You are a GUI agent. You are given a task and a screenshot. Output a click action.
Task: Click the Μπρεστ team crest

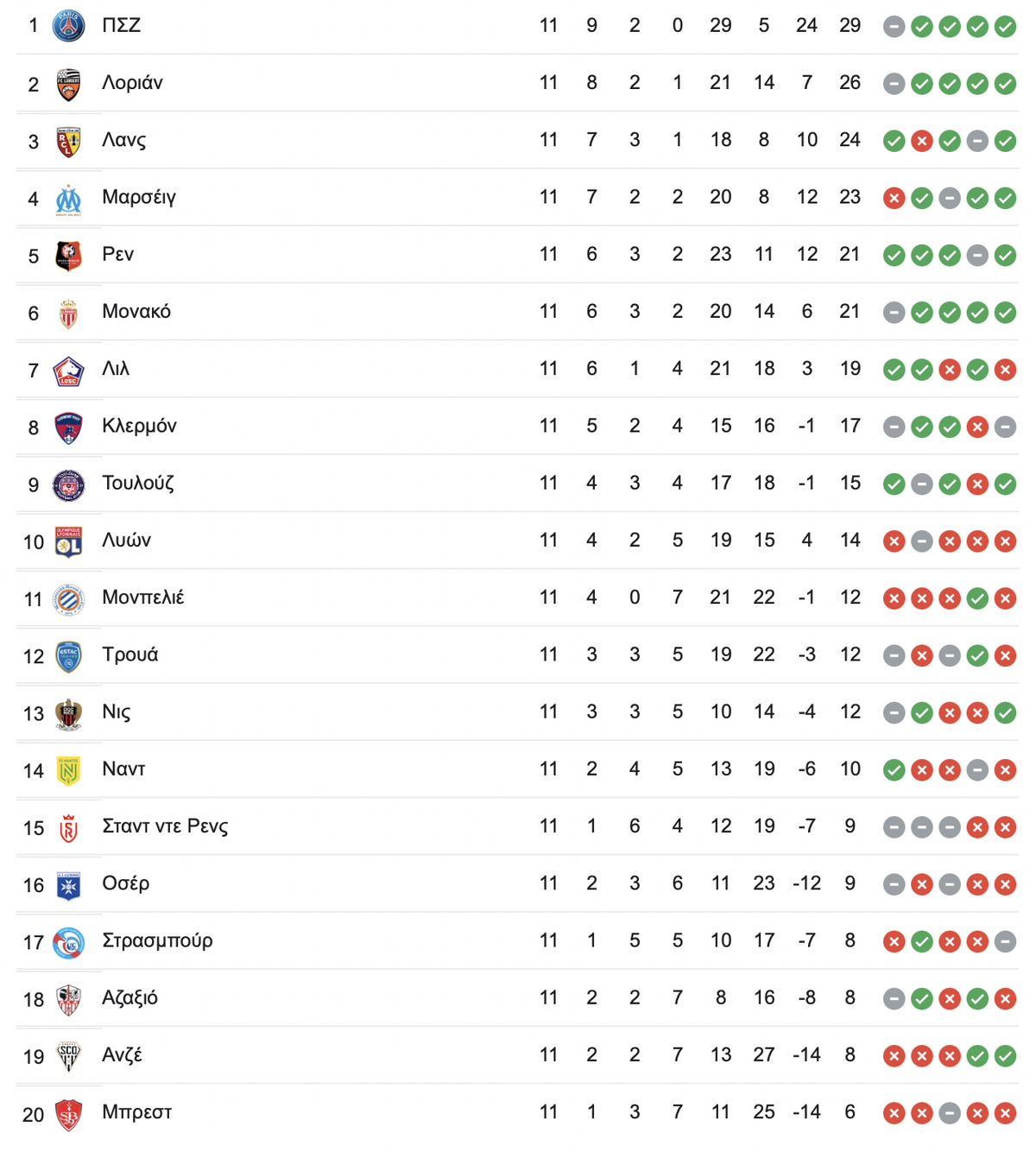pyautogui.click(x=68, y=1114)
